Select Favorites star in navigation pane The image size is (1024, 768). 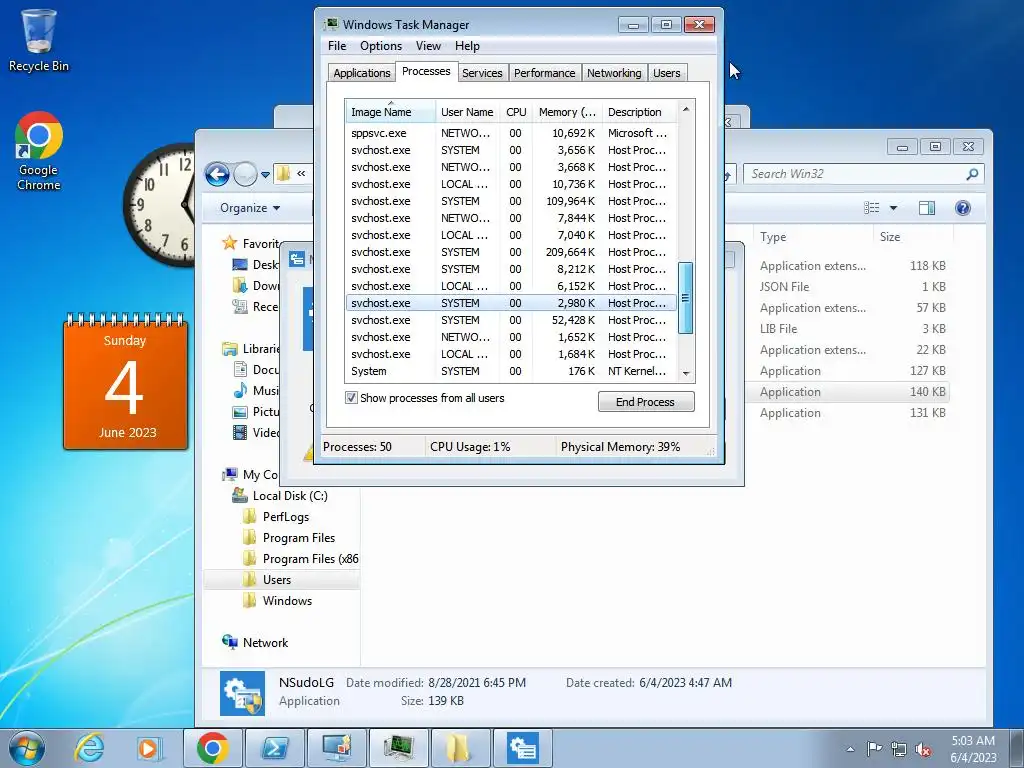pyautogui.click(x=230, y=243)
